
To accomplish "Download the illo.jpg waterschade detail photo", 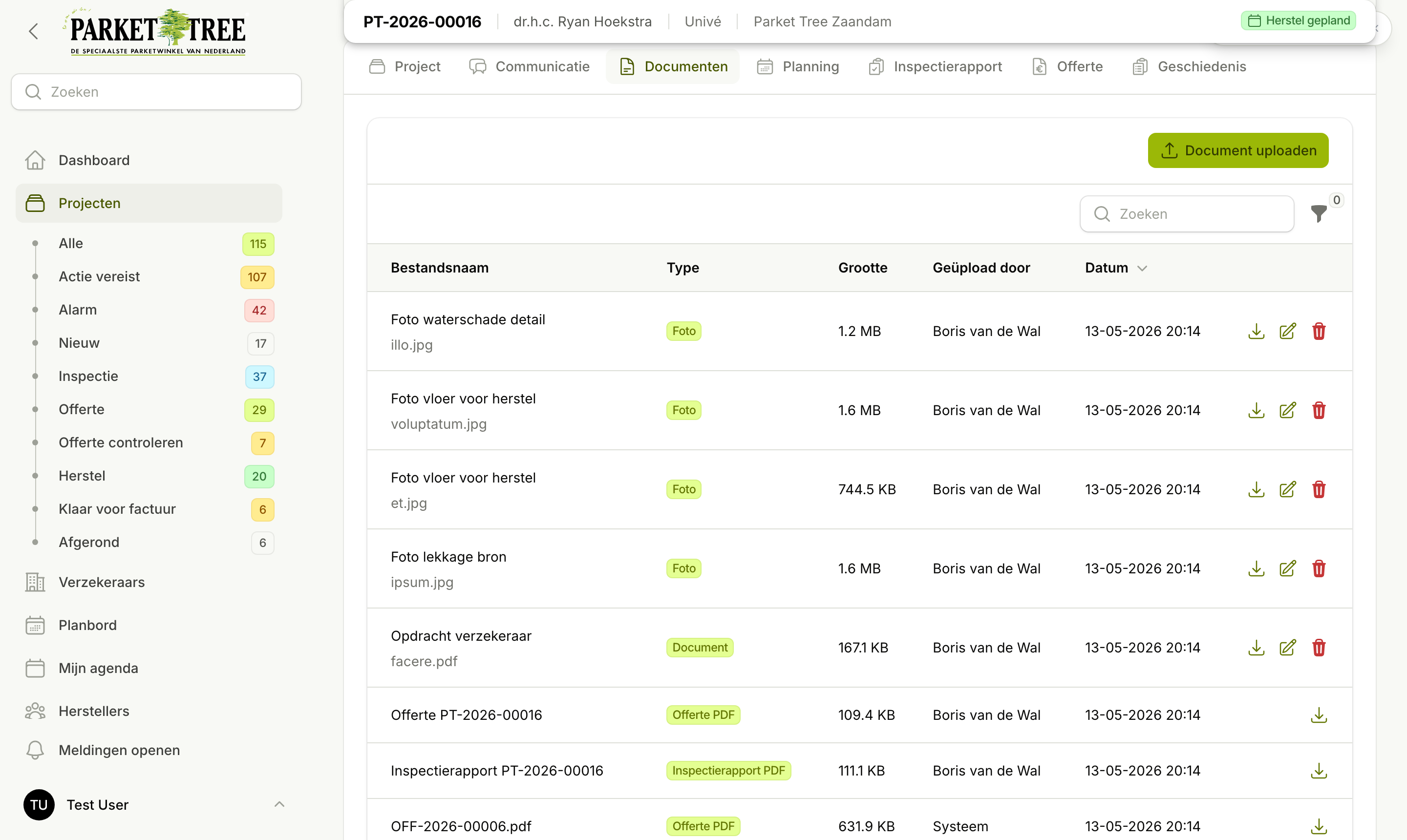I will pyautogui.click(x=1256, y=331).
